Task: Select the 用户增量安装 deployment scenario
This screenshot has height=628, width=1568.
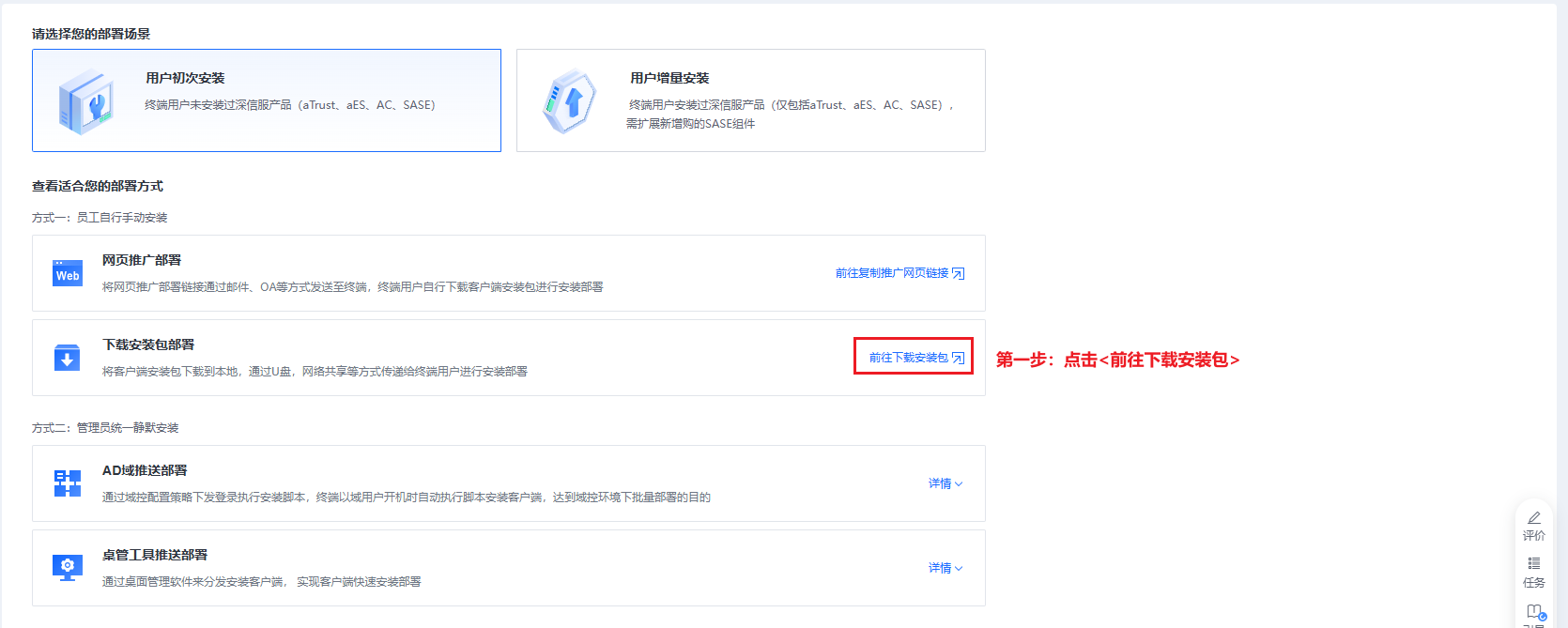Action: coord(751,100)
